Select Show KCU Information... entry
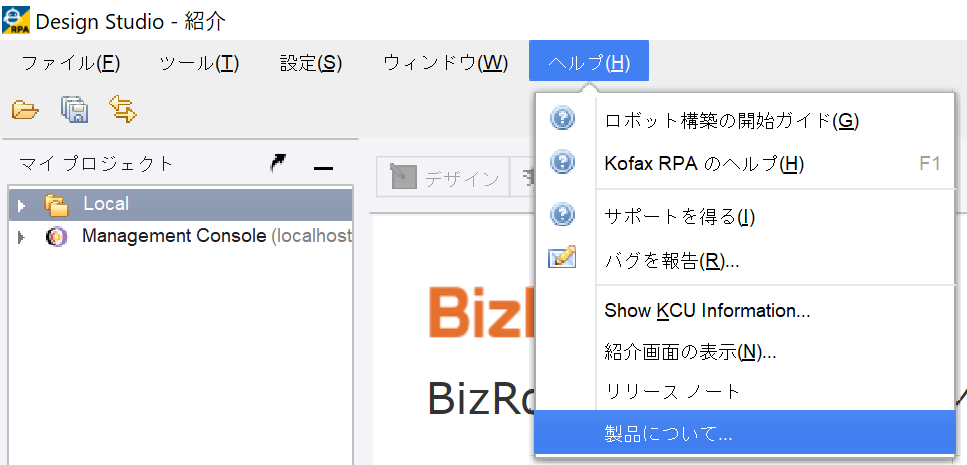967x465 pixels. (744, 310)
